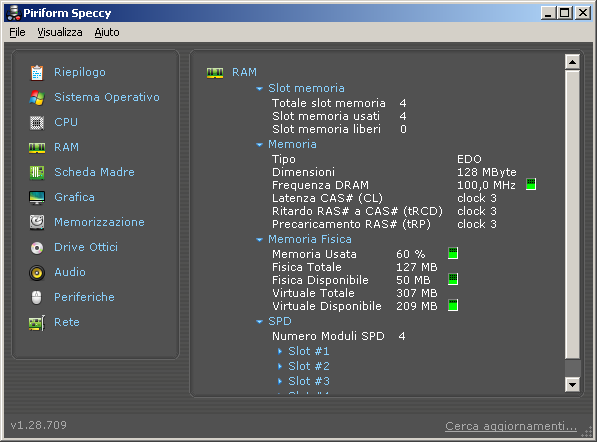Open the Rete section

coord(67,322)
